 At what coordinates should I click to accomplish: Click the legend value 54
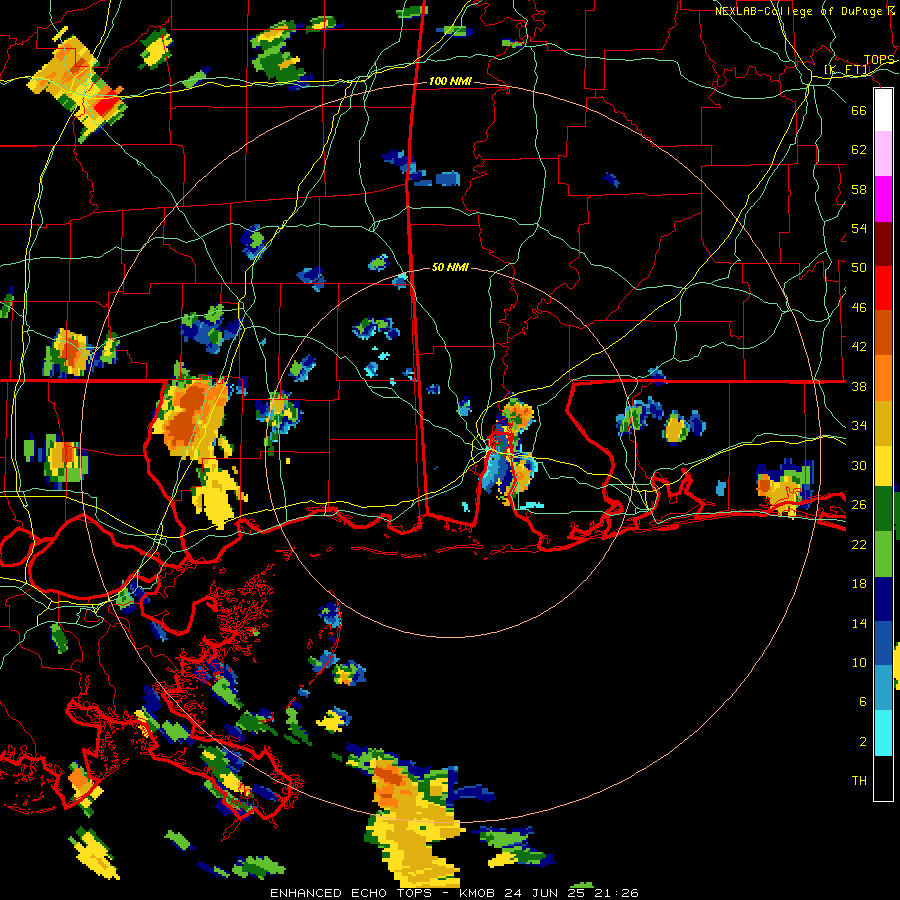[x=859, y=228]
